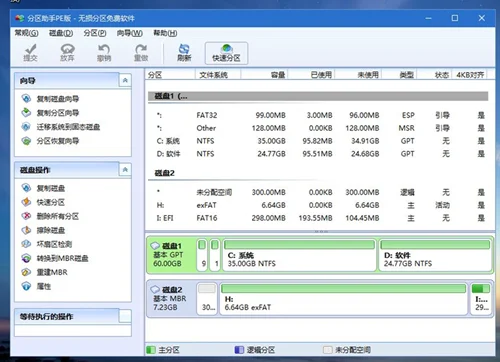The width and height of the screenshot is (500, 362).
Task: Select the I: partition block on 磁盘2
Action: pyautogui.click(x=481, y=299)
